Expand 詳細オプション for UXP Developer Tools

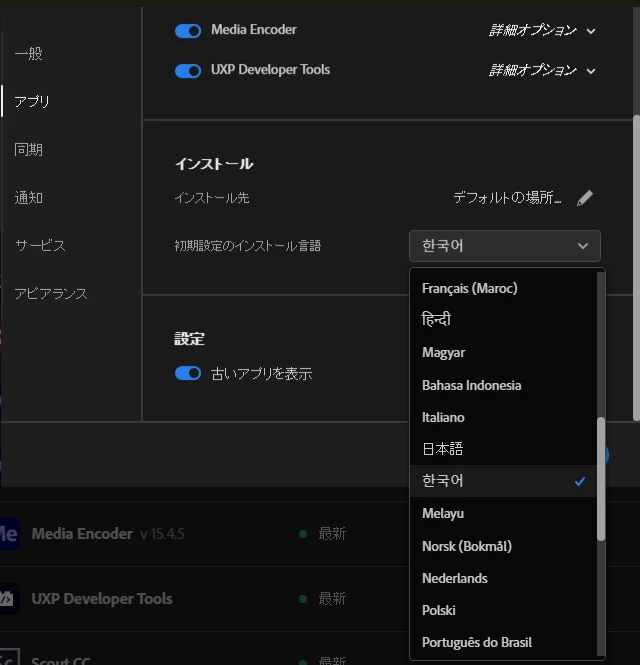click(x=542, y=70)
